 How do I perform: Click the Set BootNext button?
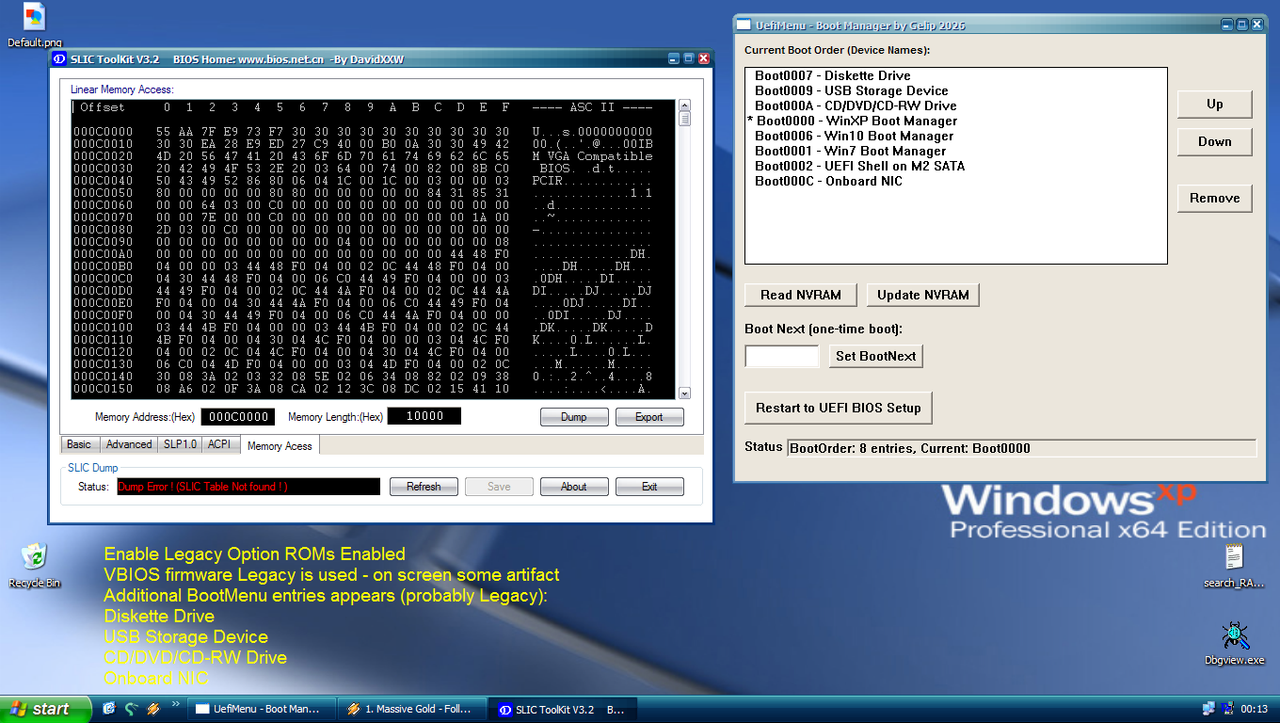tap(876, 356)
